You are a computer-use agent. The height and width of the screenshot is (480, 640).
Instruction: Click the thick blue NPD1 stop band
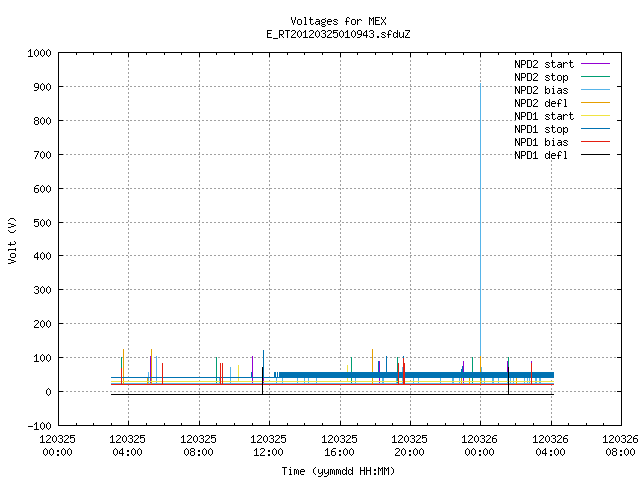click(x=416, y=375)
